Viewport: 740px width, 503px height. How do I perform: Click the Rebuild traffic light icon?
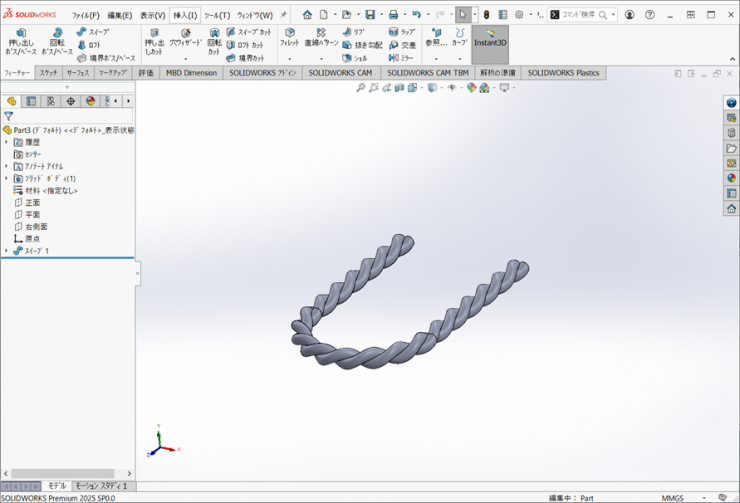[x=487, y=15]
